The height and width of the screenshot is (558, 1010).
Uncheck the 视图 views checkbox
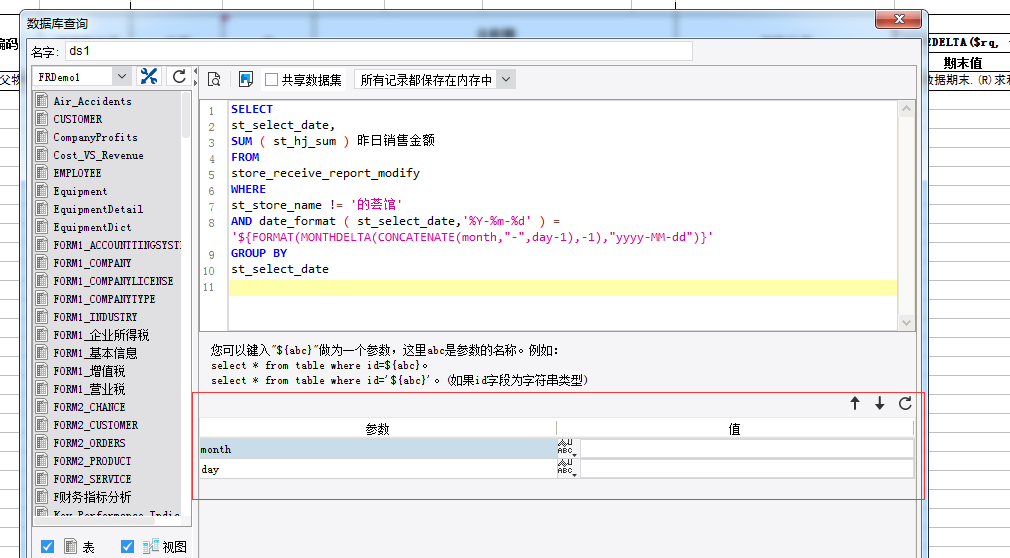point(127,546)
